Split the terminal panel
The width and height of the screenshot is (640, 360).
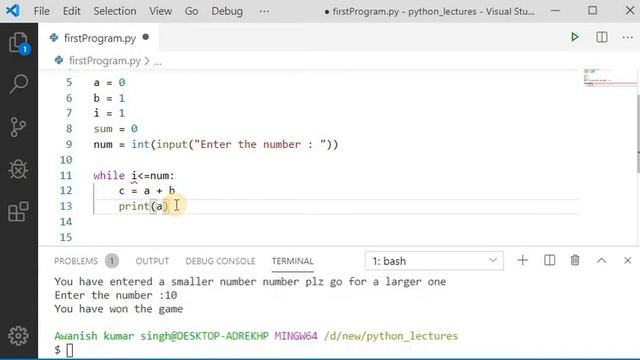(549, 260)
